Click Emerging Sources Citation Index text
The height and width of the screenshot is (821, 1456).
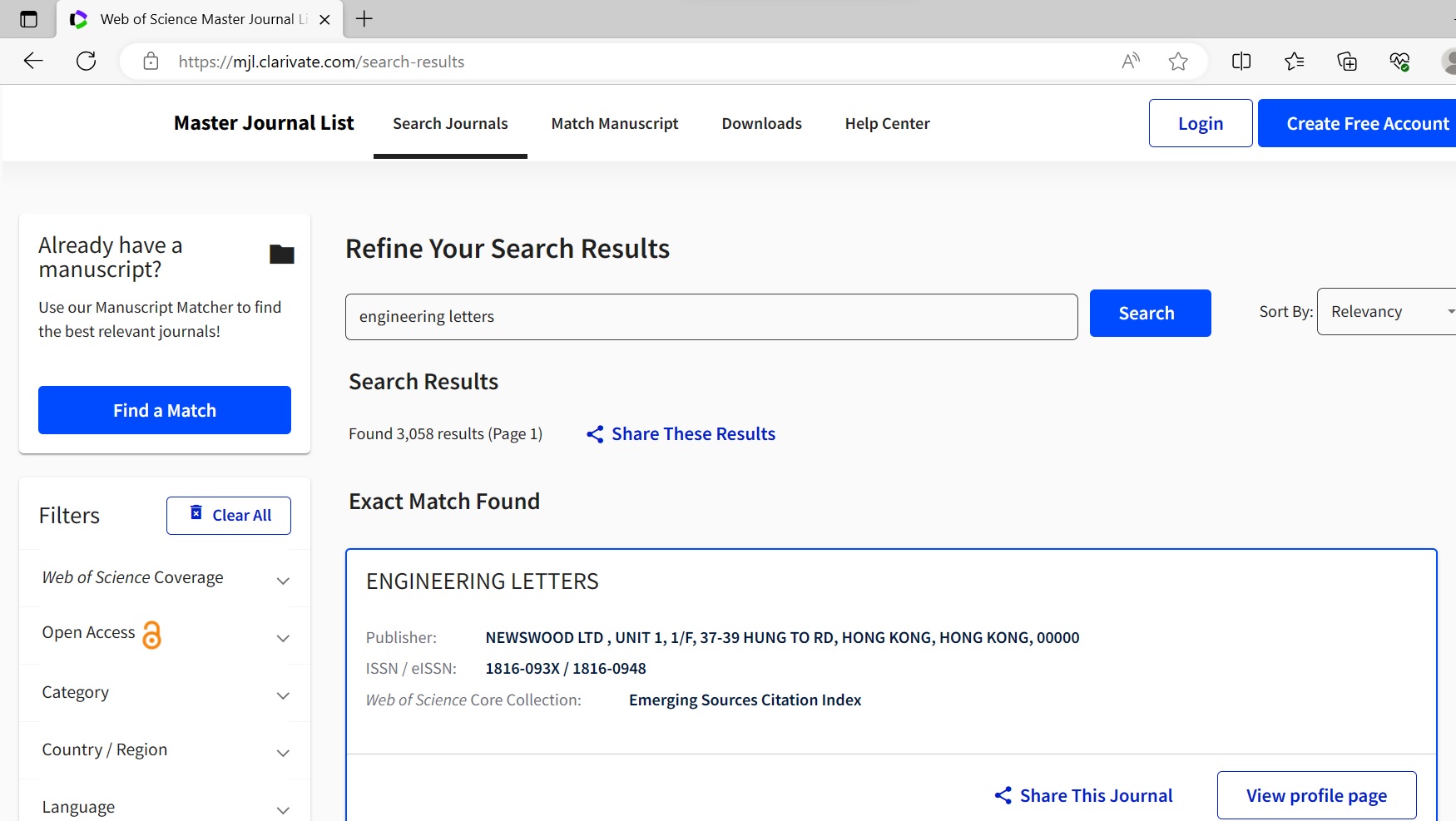745,700
